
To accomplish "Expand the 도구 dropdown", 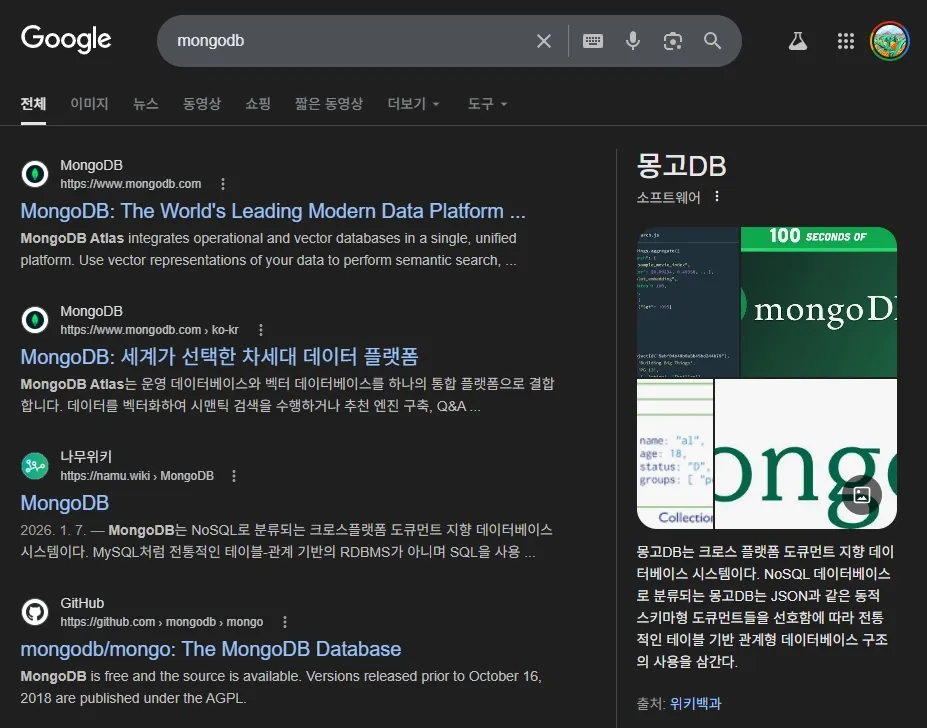I will coord(487,104).
